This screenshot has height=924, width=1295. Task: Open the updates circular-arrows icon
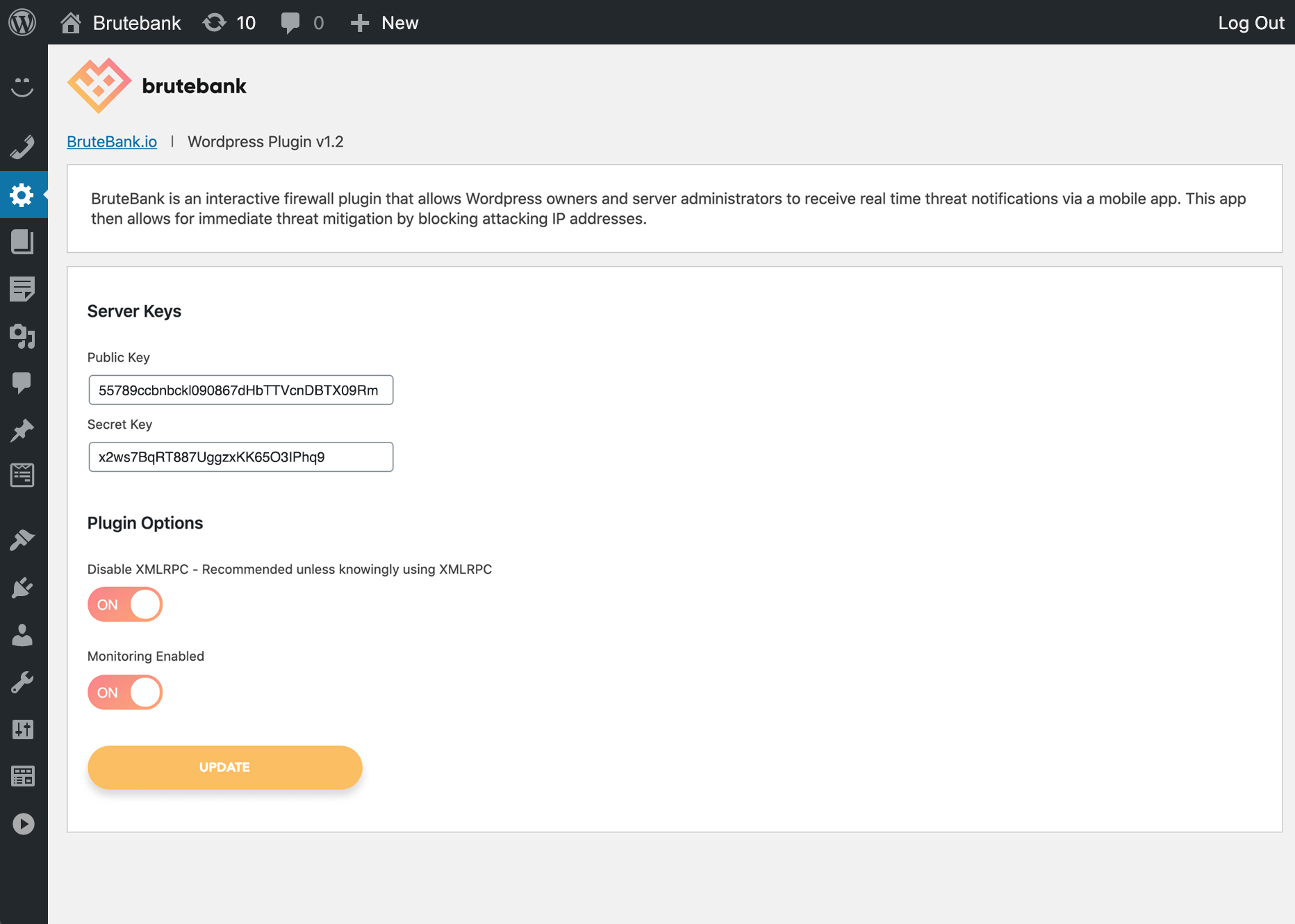coord(215,23)
